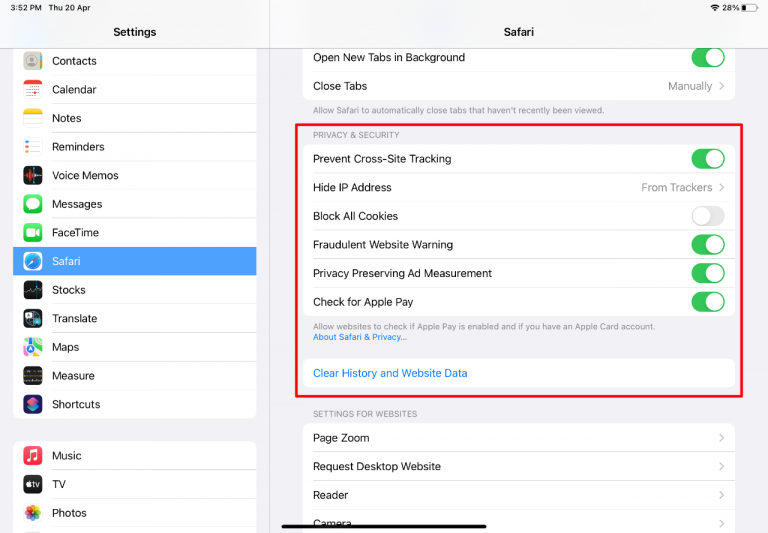
Task: Click the battery status icon
Action: pos(750,7)
